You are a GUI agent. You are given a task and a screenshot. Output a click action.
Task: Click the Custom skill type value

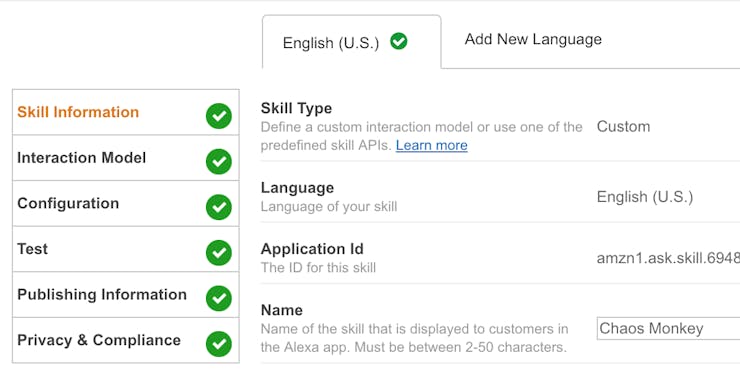[623, 127]
